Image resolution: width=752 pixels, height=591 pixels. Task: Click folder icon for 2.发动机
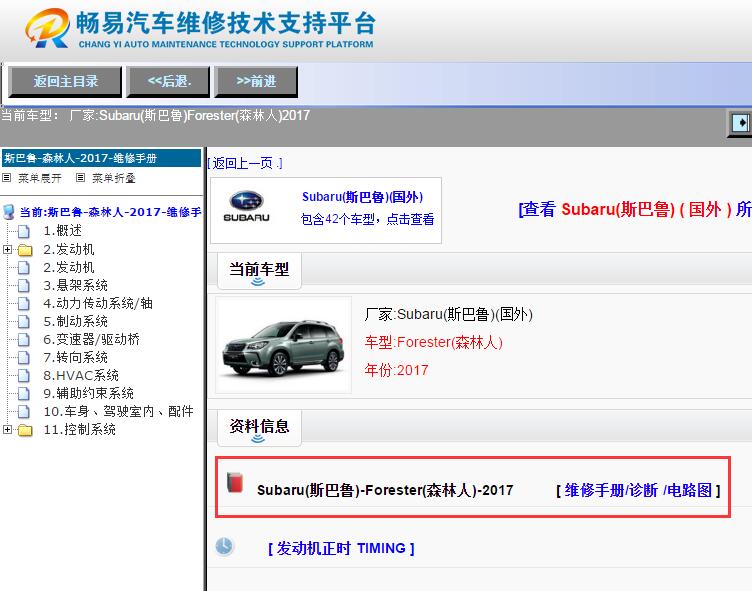coord(24,250)
